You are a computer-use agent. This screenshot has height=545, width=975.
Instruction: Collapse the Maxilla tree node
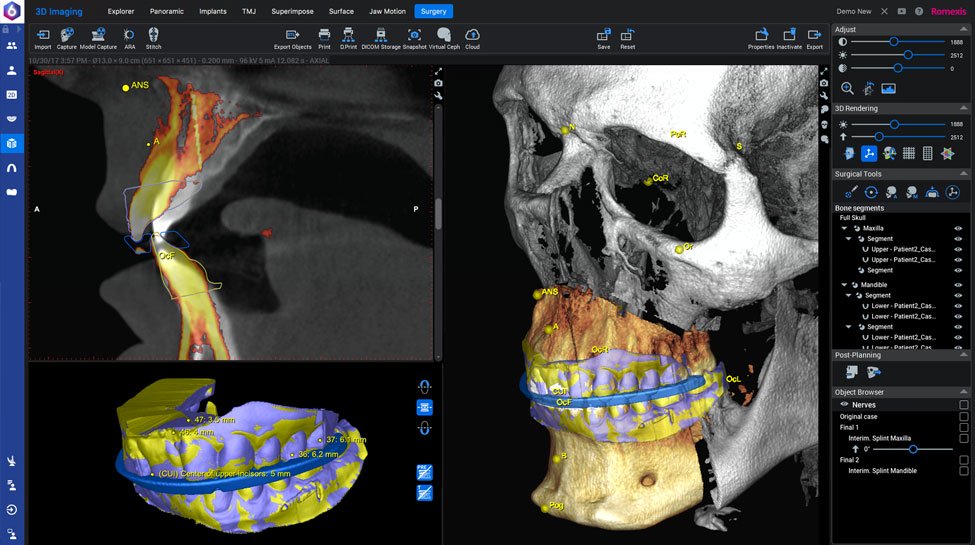coord(844,228)
